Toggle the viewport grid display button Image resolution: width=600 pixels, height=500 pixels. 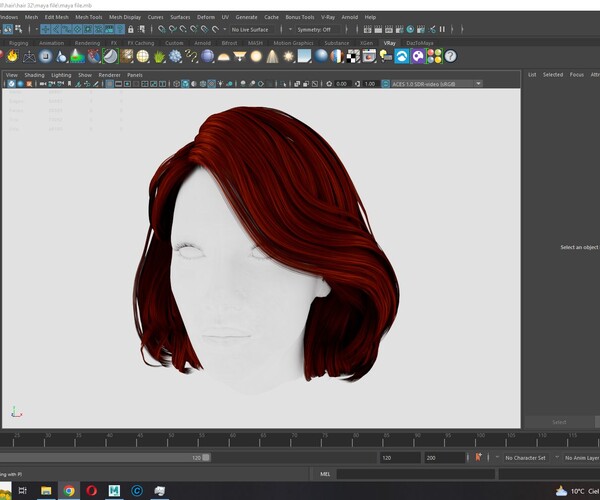109,84
